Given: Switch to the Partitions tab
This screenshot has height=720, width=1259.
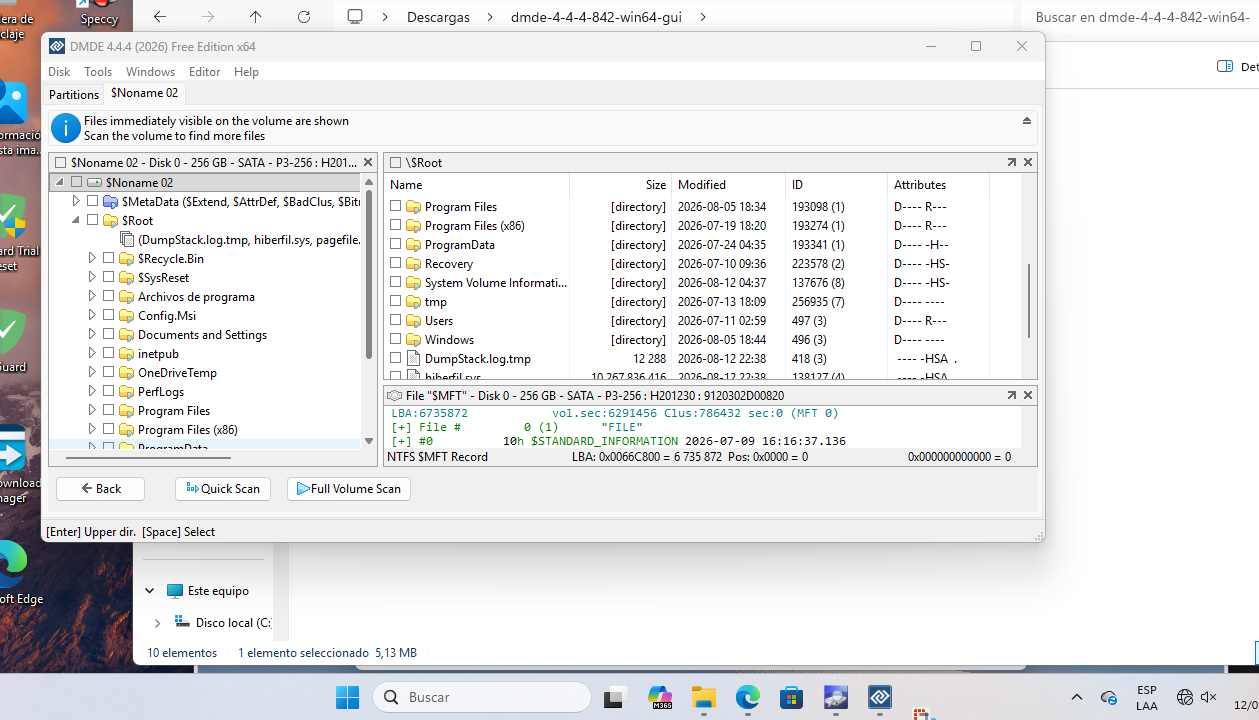Looking at the screenshot, I should point(74,94).
